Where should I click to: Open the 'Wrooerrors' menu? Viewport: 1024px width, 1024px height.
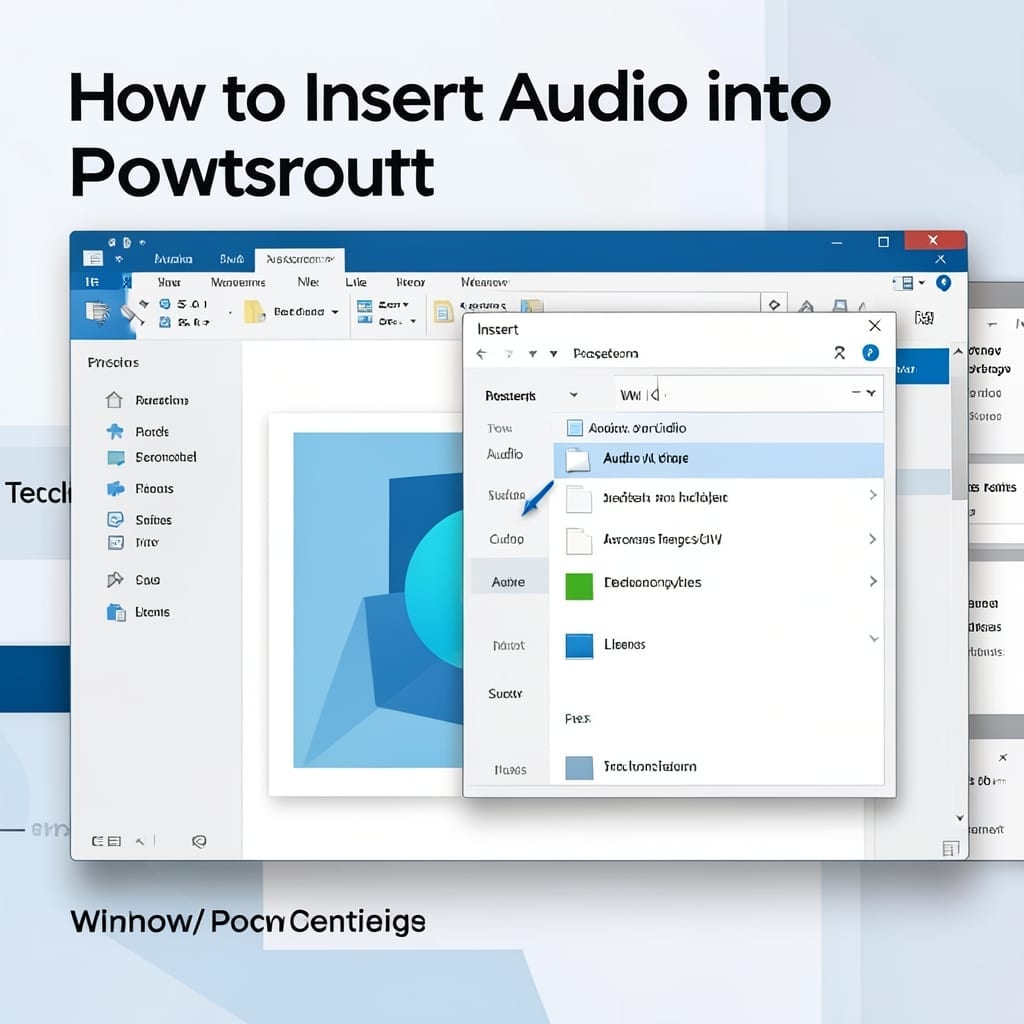238,282
